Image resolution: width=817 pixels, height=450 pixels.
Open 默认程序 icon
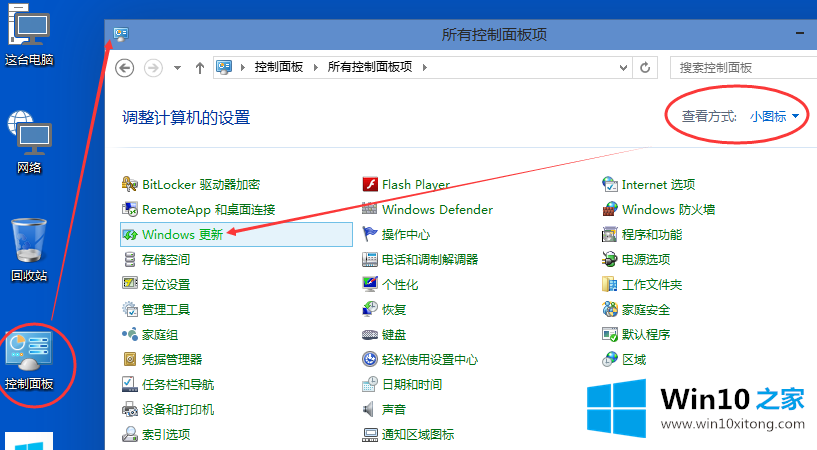pos(610,334)
